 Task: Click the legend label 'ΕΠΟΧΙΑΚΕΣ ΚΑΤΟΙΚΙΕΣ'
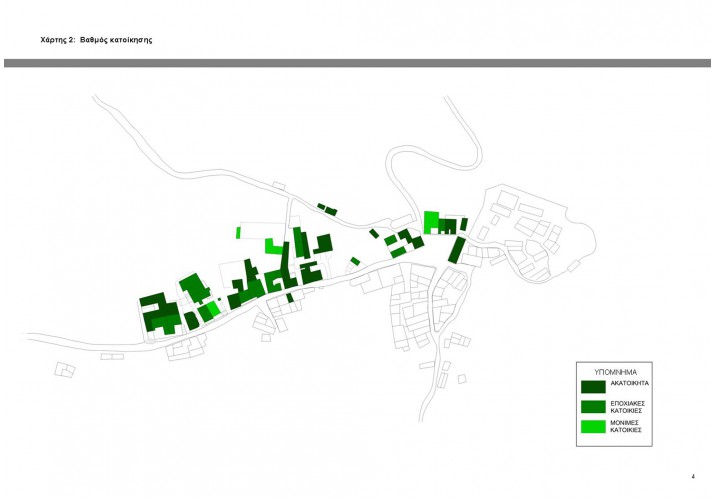627,407
